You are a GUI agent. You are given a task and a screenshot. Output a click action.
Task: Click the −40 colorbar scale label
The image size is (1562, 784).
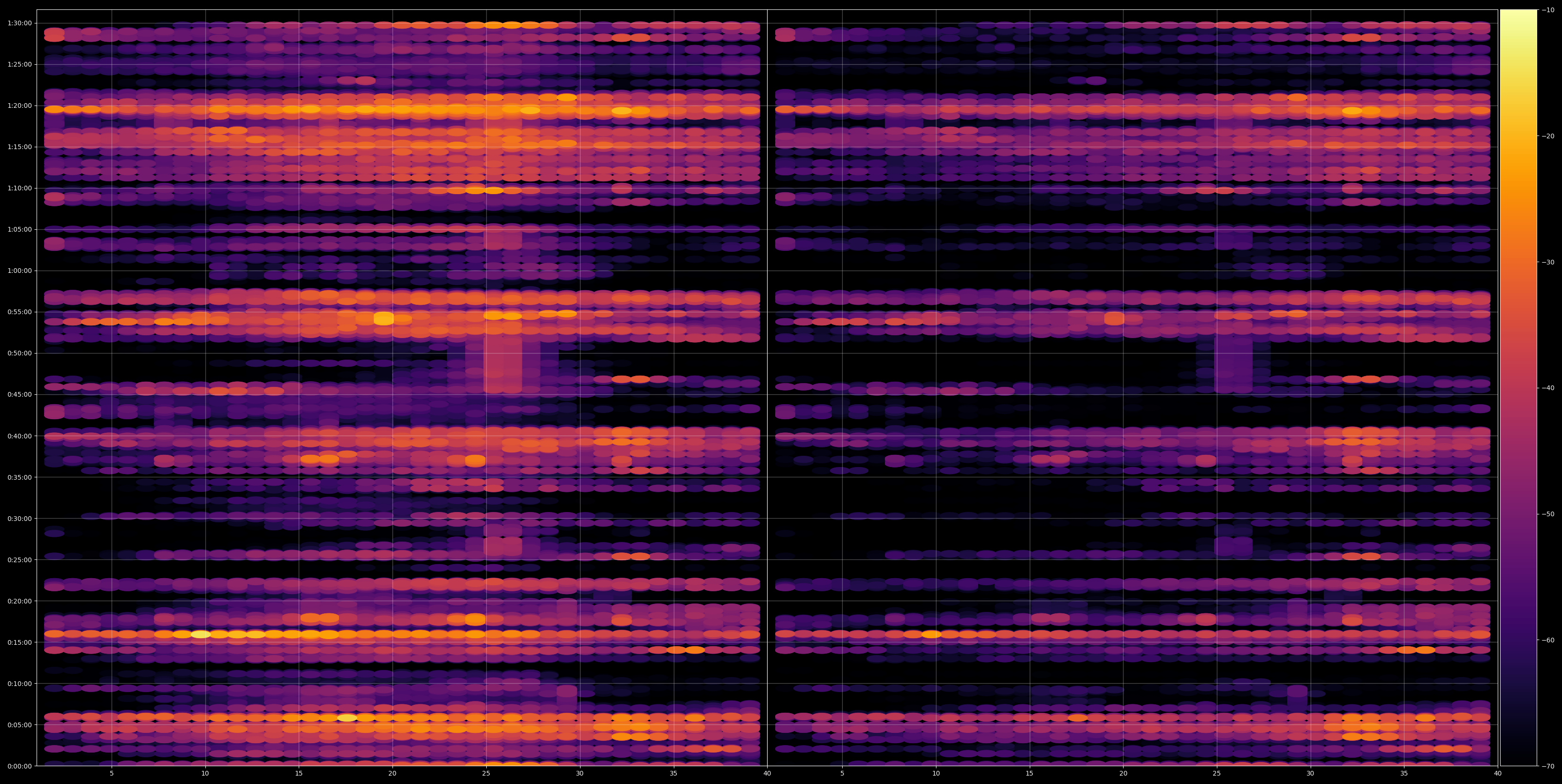1548,388
